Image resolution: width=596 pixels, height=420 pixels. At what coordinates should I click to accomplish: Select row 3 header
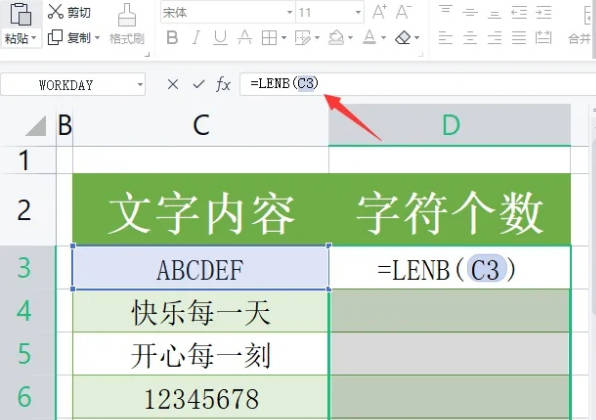pyautogui.click(x=27, y=268)
